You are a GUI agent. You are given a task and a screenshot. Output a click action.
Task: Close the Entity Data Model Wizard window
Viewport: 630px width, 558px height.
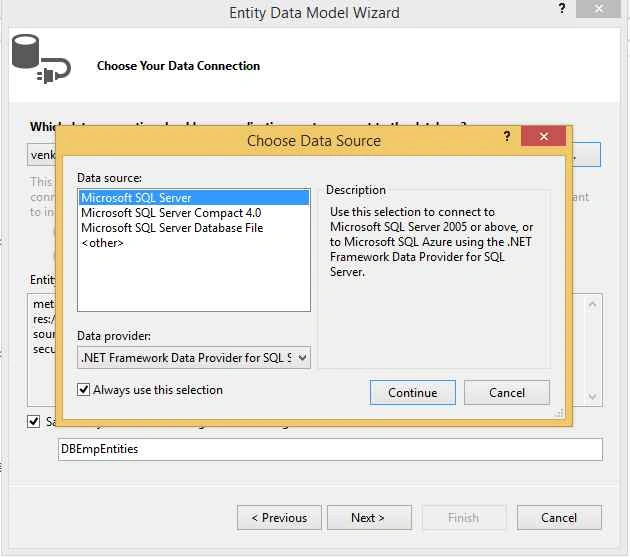click(x=598, y=8)
